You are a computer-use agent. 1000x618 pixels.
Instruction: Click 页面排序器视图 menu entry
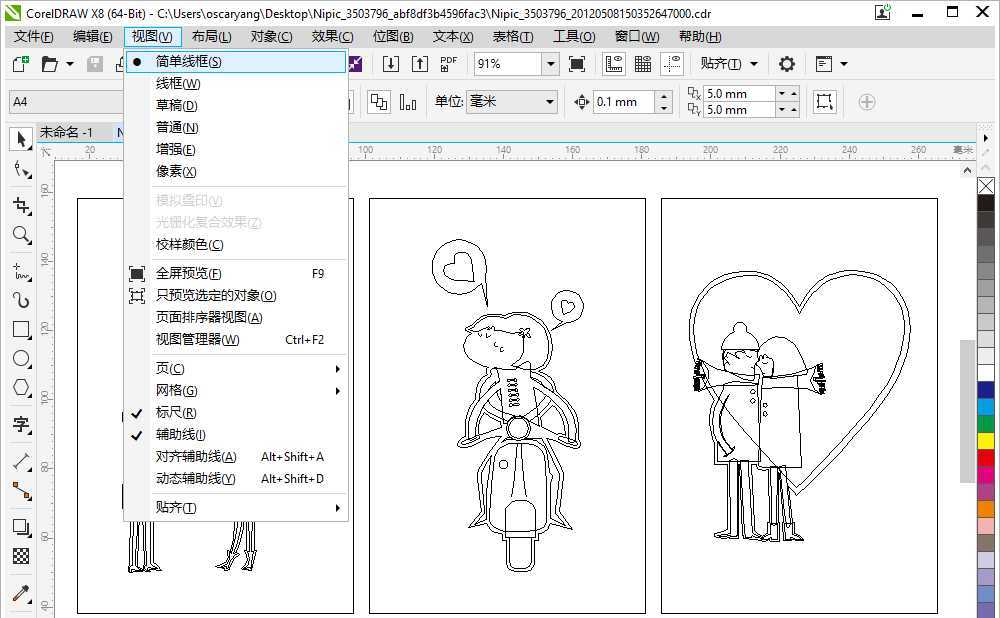pyautogui.click(x=209, y=317)
